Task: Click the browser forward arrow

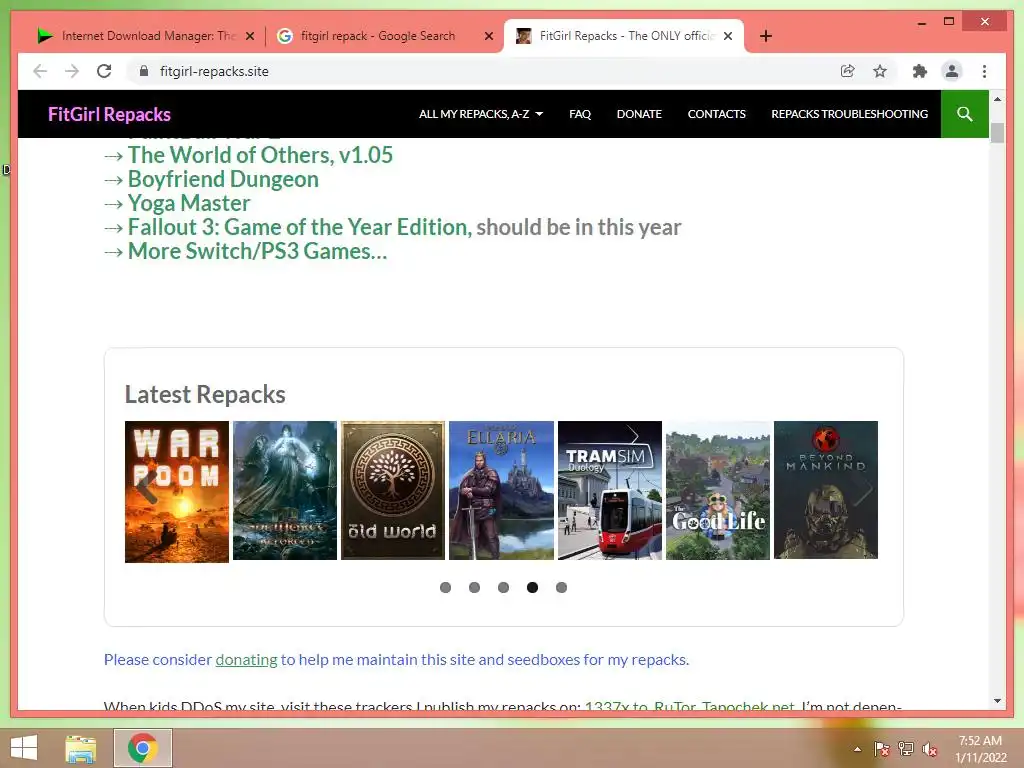Action: coord(72,71)
